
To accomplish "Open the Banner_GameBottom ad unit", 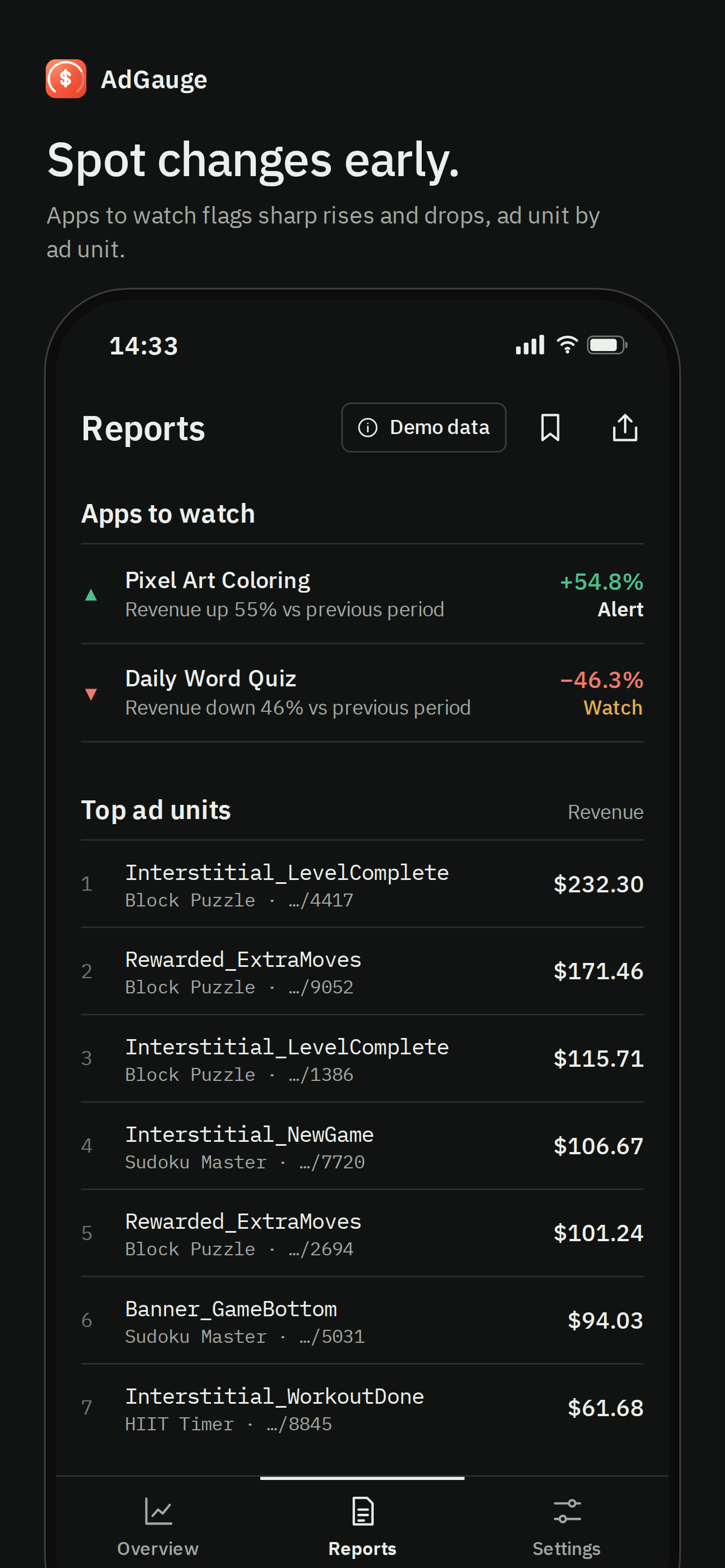I will pyautogui.click(x=362, y=1320).
